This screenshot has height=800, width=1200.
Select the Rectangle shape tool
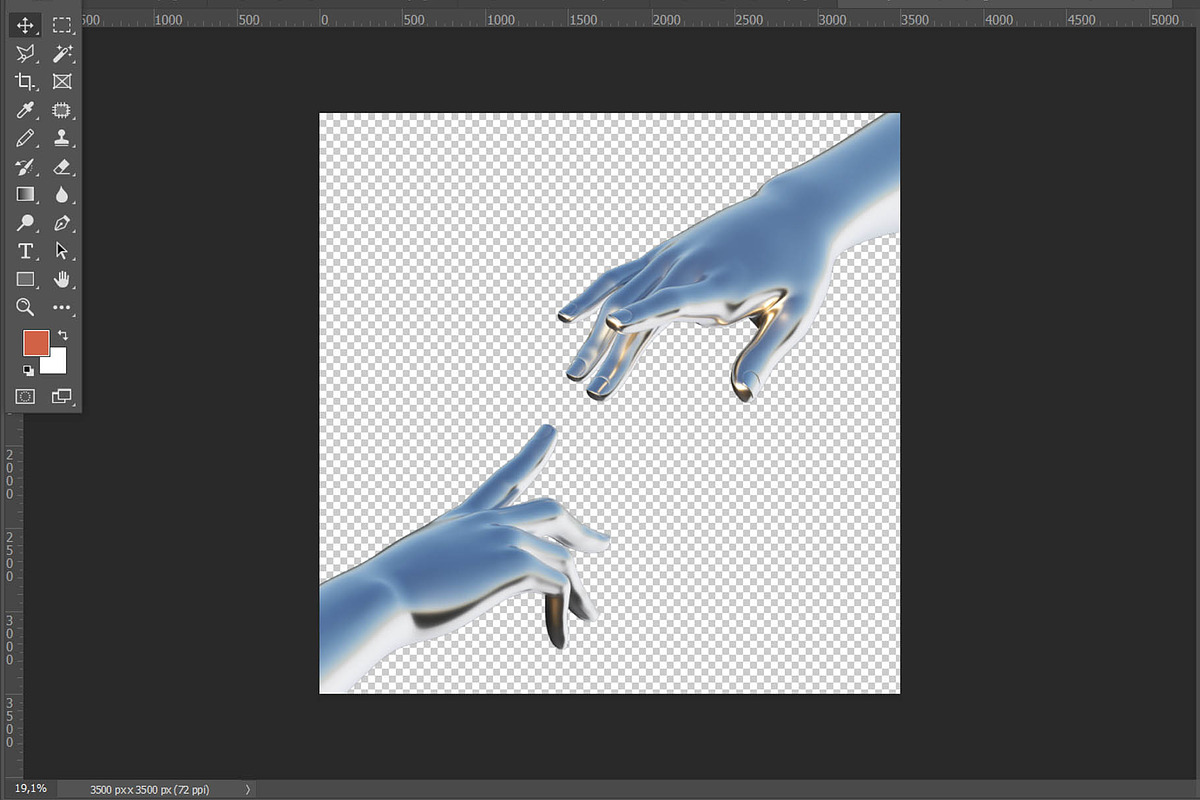(x=26, y=279)
